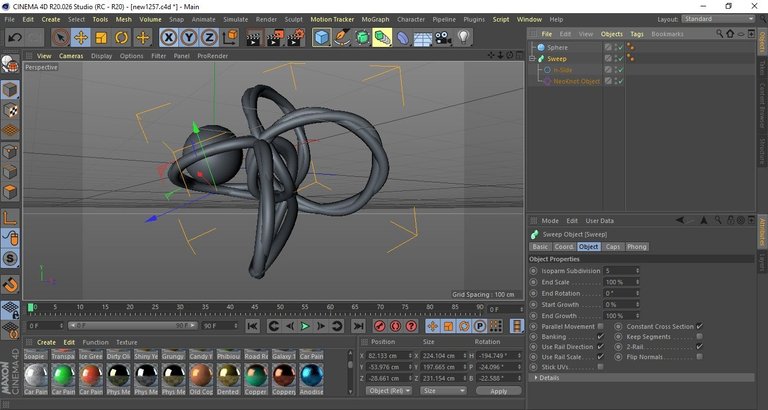
Task: Collapse the Sweep object tree
Action: click(x=532, y=59)
